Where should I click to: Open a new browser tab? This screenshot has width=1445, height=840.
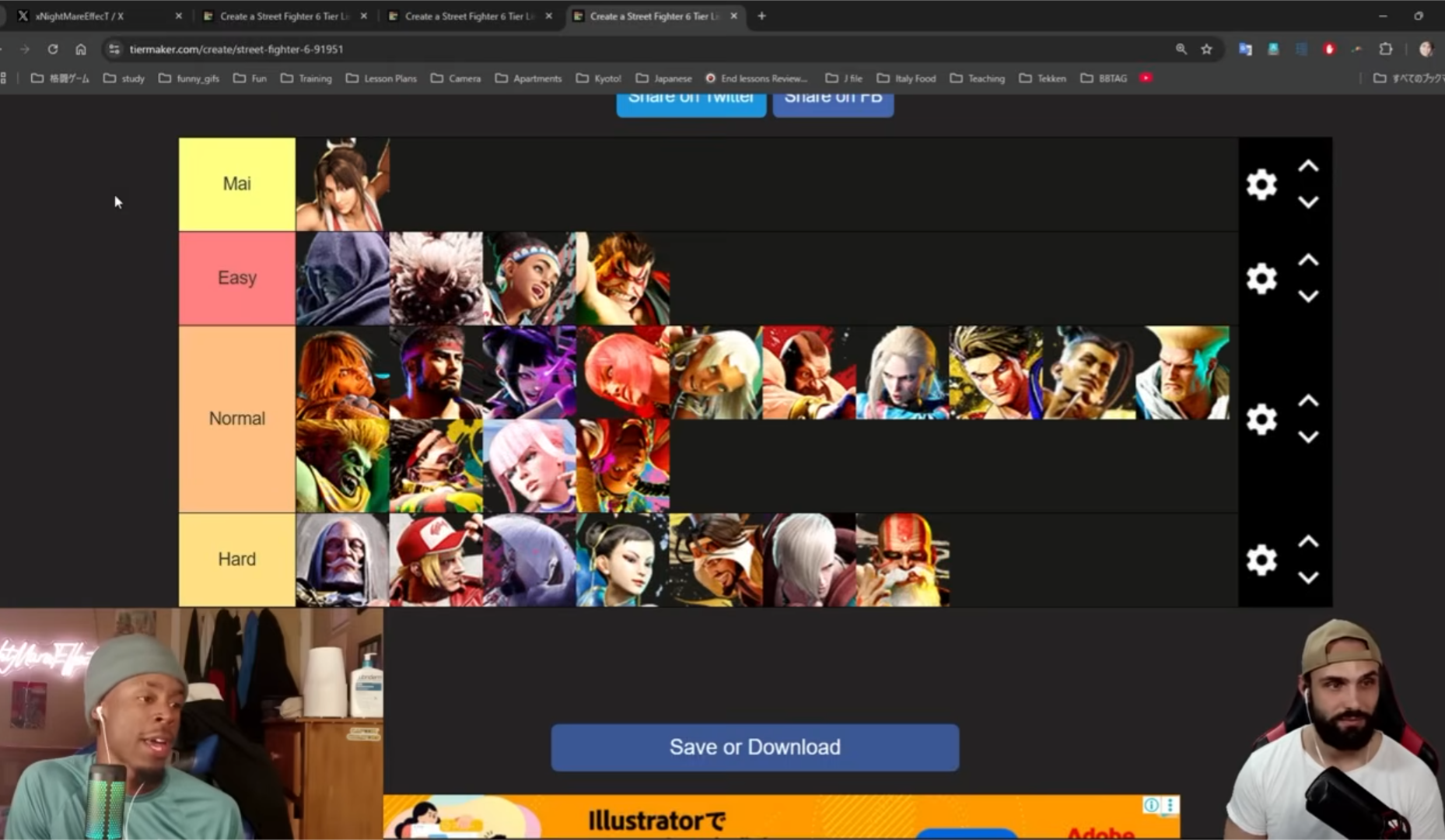761,16
